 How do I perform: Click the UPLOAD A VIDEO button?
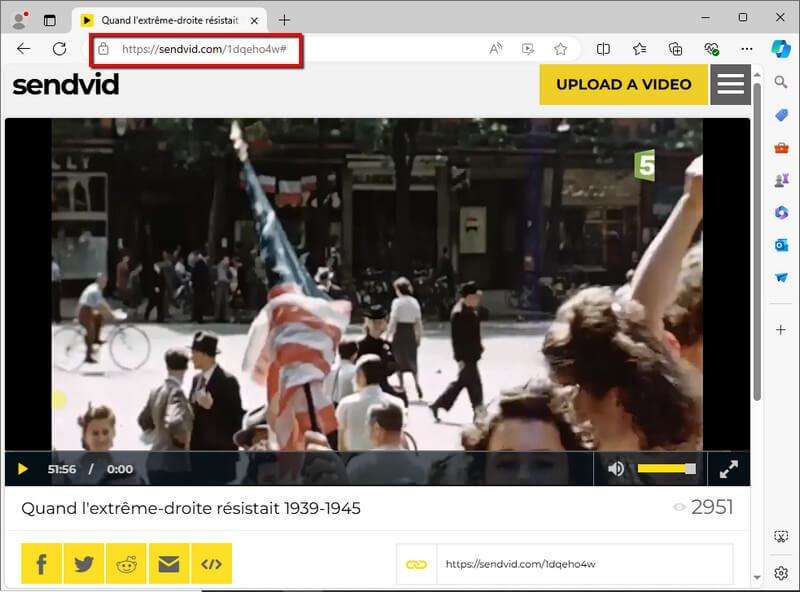pyautogui.click(x=623, y=84)
